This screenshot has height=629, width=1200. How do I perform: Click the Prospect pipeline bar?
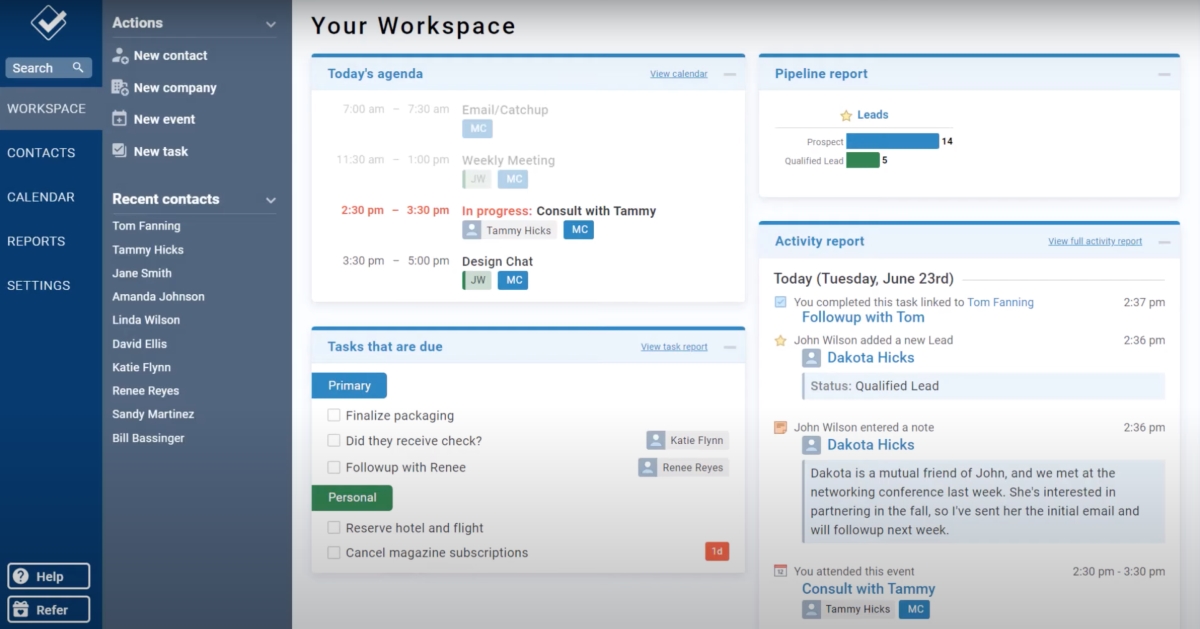click(x=893, y=141)
